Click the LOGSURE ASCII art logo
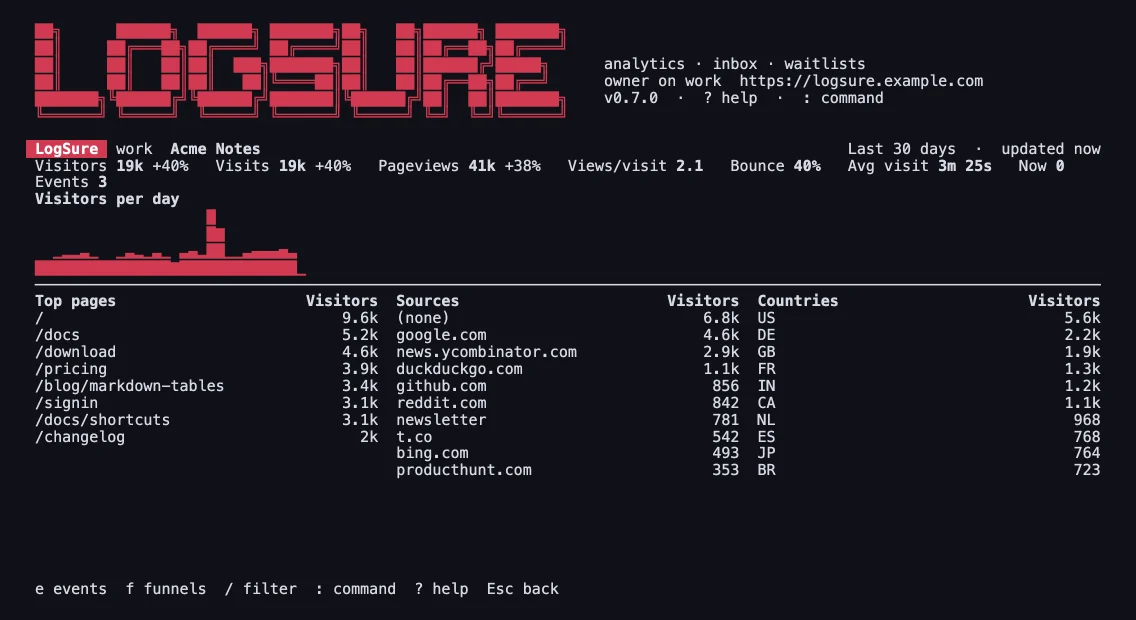The width and height of the screenshot is (1136, 620). pyautogui.click(x=300, y=70)
